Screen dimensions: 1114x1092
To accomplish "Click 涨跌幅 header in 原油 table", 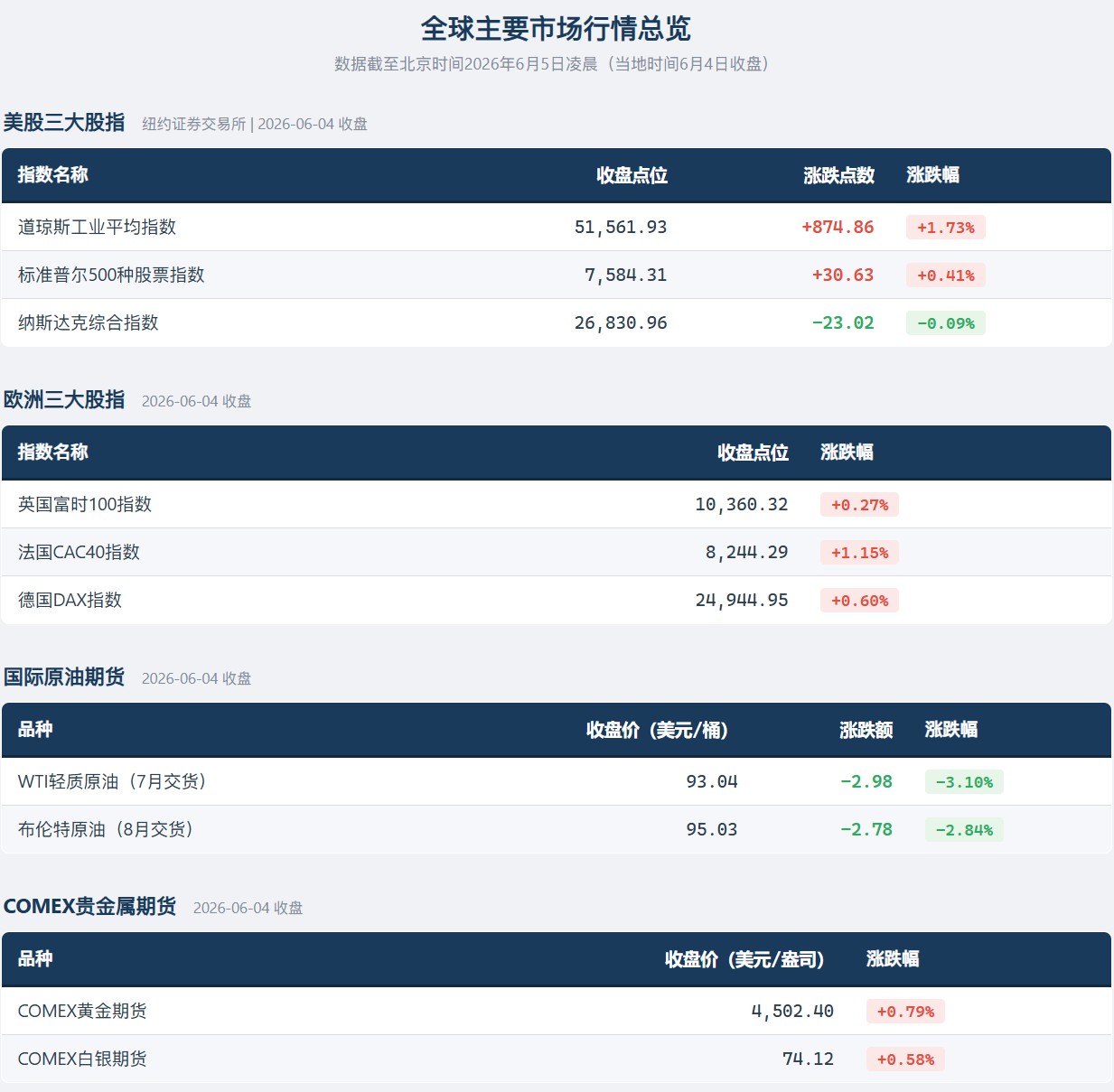I will point(951,730).
